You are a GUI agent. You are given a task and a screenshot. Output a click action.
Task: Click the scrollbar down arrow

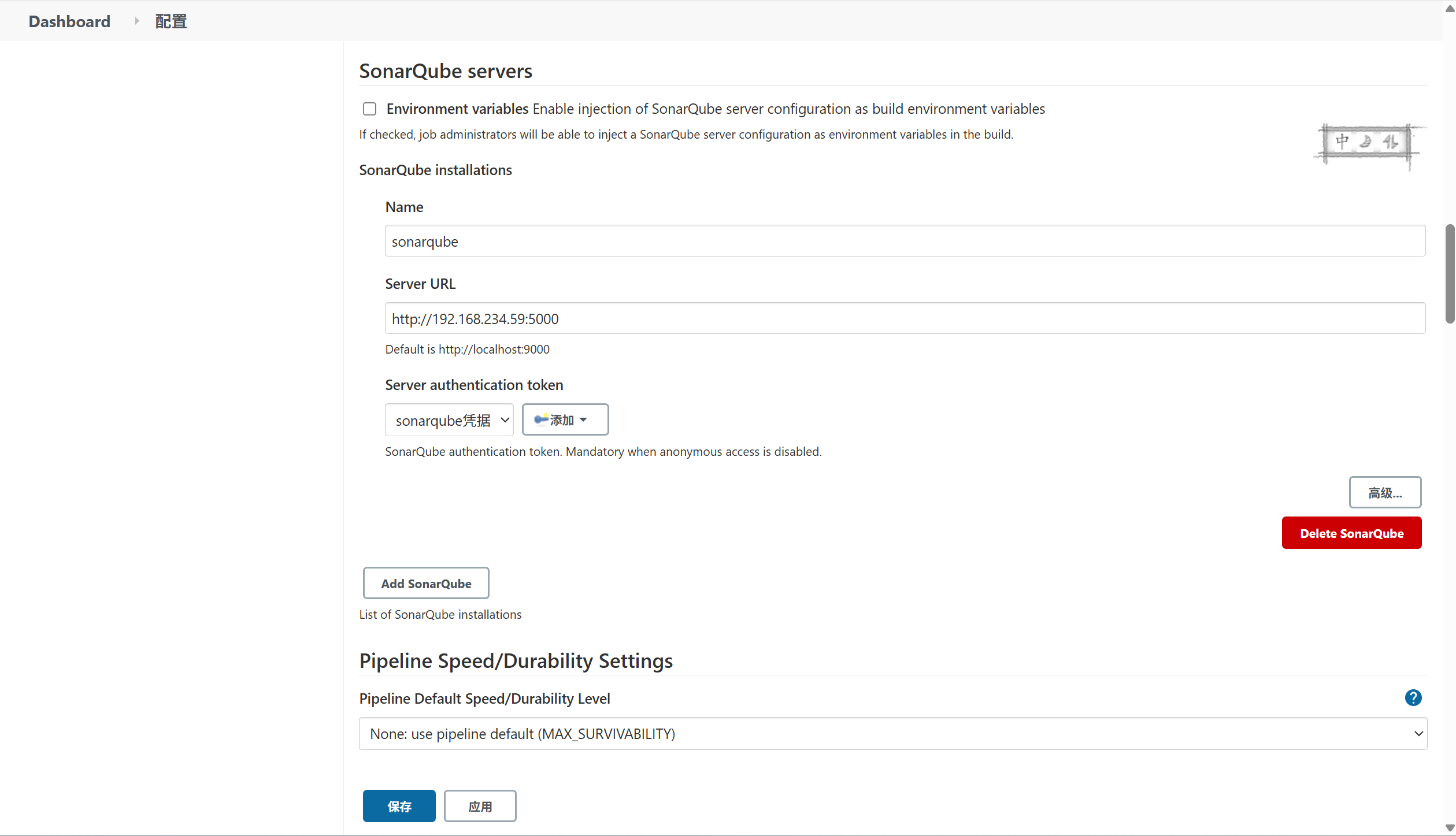coord(1450,827)
